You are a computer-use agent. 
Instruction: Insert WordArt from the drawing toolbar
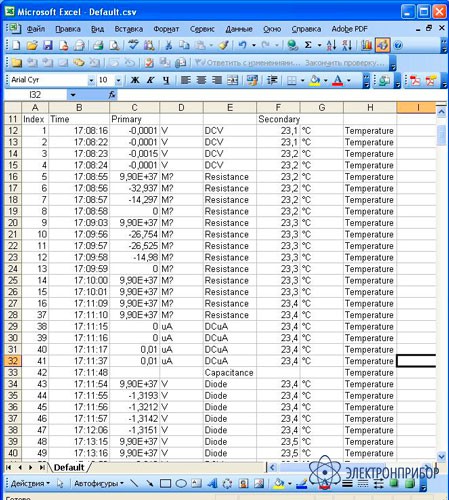click(212, 483)
